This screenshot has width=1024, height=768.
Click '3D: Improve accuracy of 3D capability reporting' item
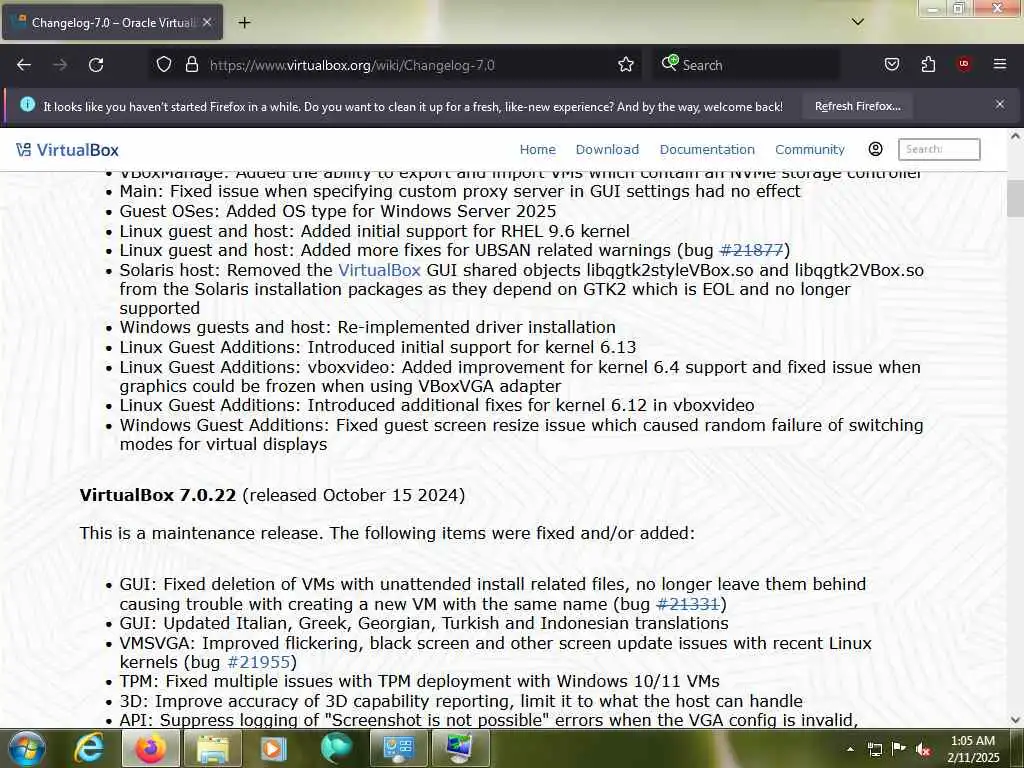[x=461, y=701]
